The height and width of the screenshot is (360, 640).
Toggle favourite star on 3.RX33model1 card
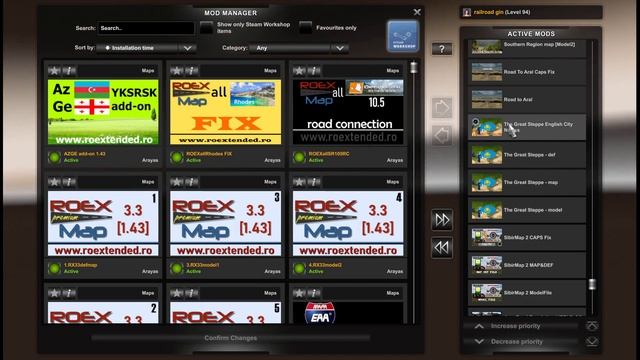(x=177, y=182)
